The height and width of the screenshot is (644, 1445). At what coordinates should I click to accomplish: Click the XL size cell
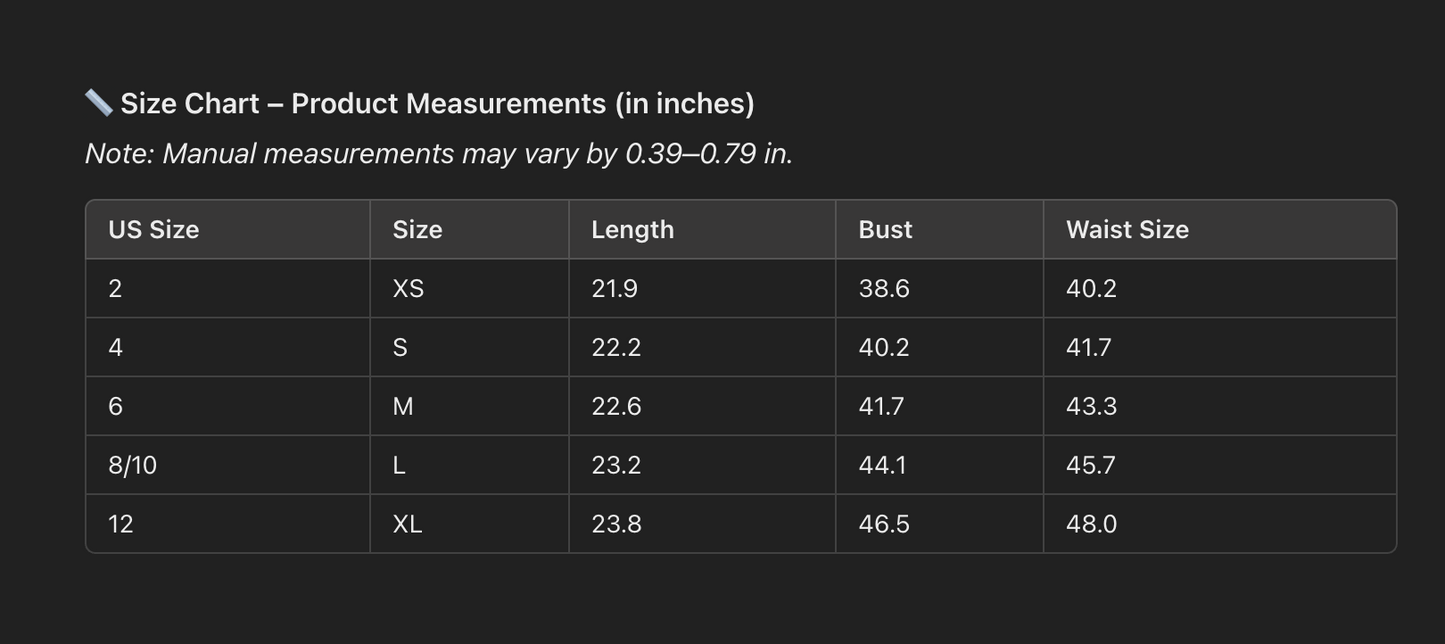pos(407,524)
